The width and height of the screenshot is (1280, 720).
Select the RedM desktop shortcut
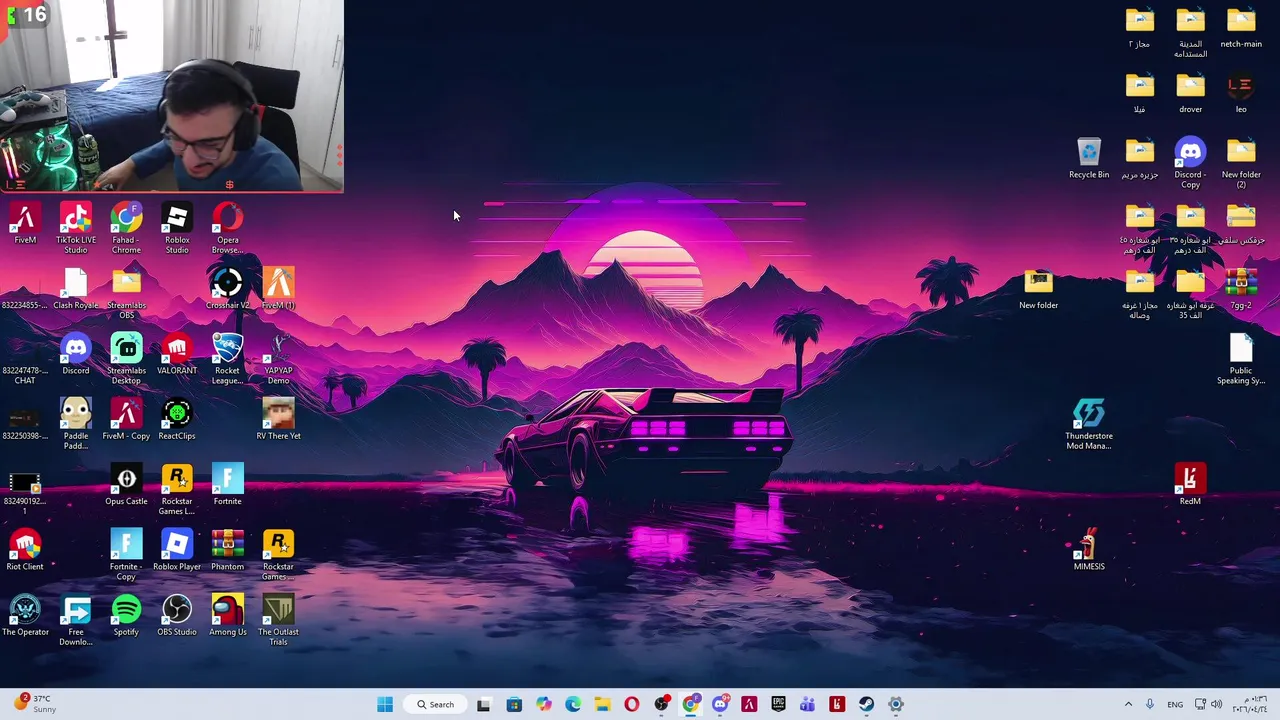pyautogui.click(x=1190, y=485)
